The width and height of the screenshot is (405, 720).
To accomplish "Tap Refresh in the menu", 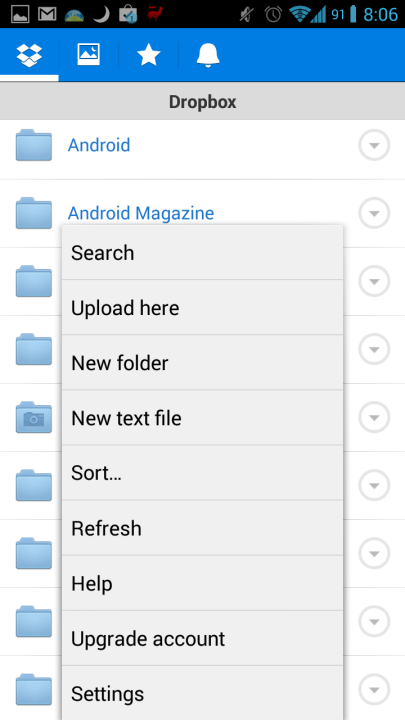I will pyautogui.click(x=202, y=528).
